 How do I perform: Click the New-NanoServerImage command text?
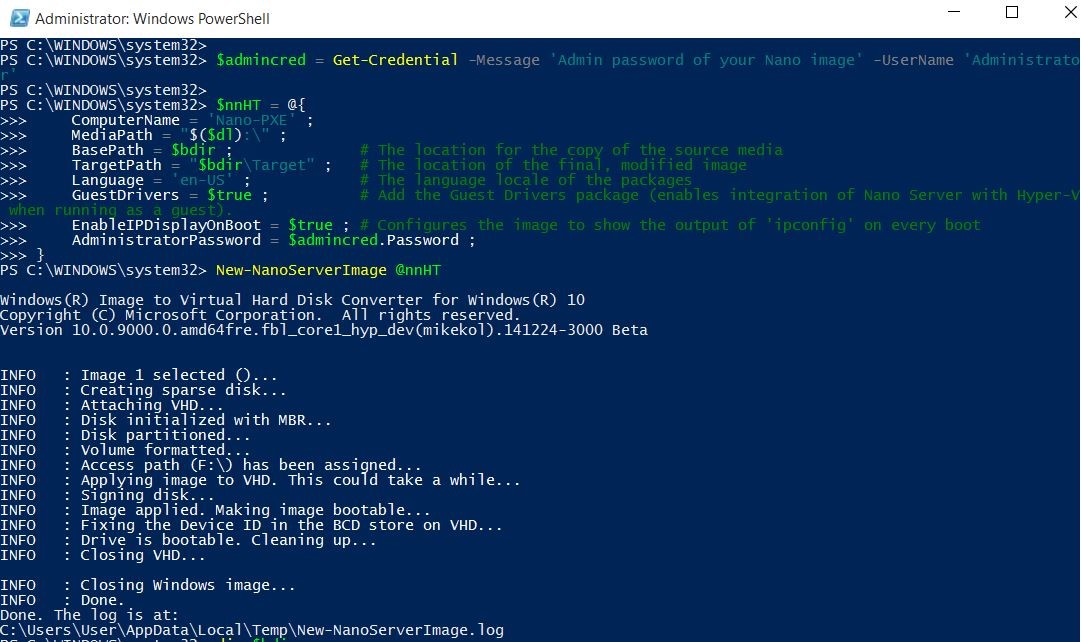(x=301, y=270)
